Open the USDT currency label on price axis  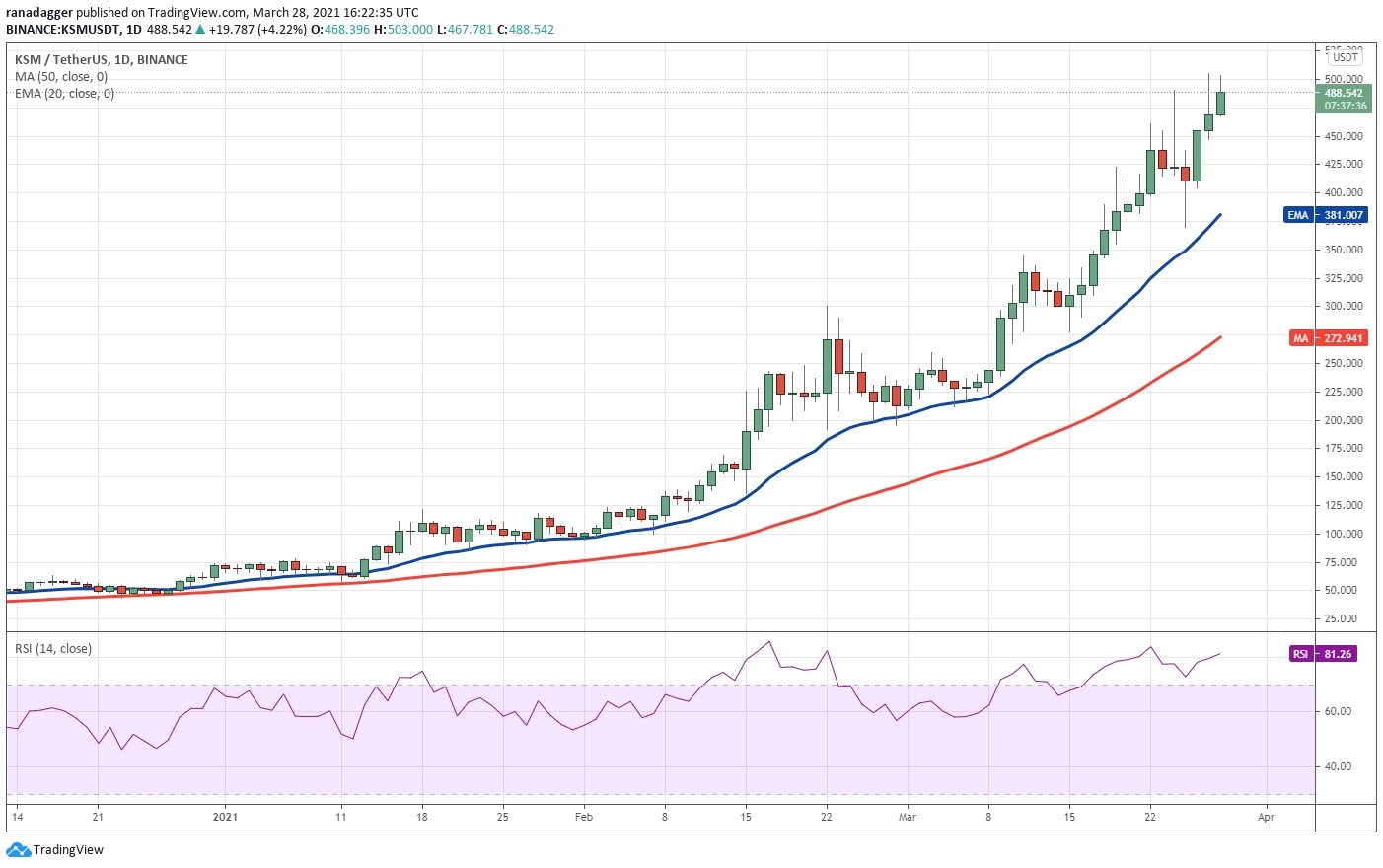point(1346,57)
